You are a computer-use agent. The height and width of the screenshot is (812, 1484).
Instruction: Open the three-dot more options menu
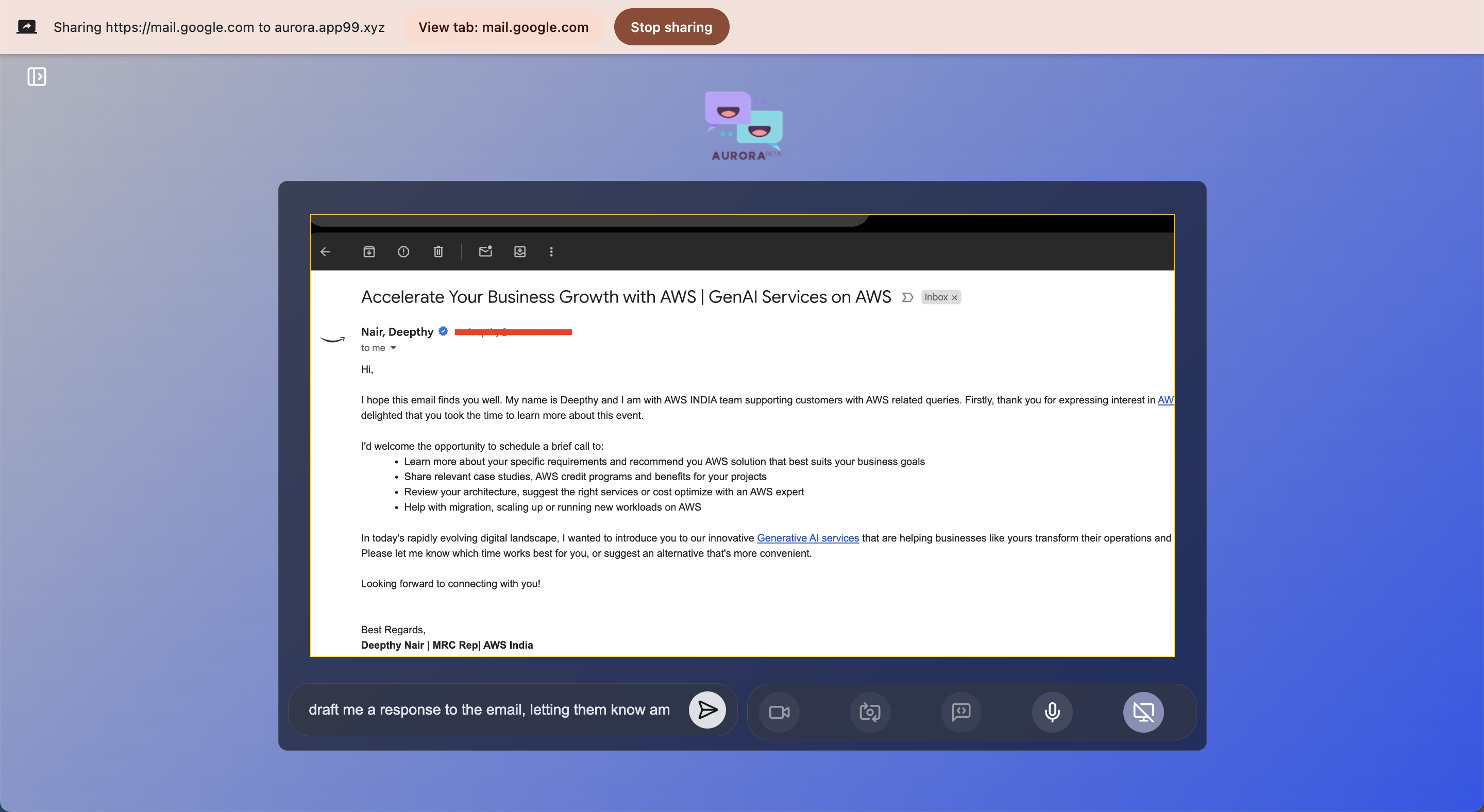point(551,251)
